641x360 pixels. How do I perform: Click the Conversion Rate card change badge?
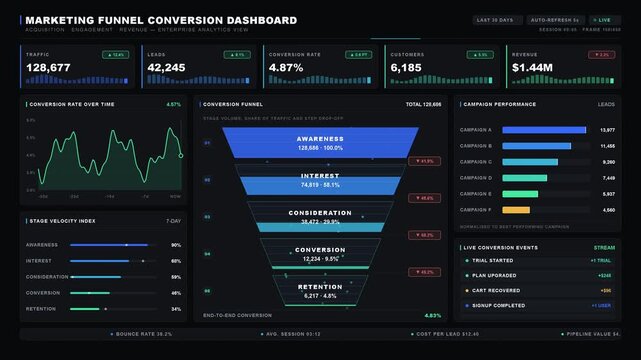[359, 55]
